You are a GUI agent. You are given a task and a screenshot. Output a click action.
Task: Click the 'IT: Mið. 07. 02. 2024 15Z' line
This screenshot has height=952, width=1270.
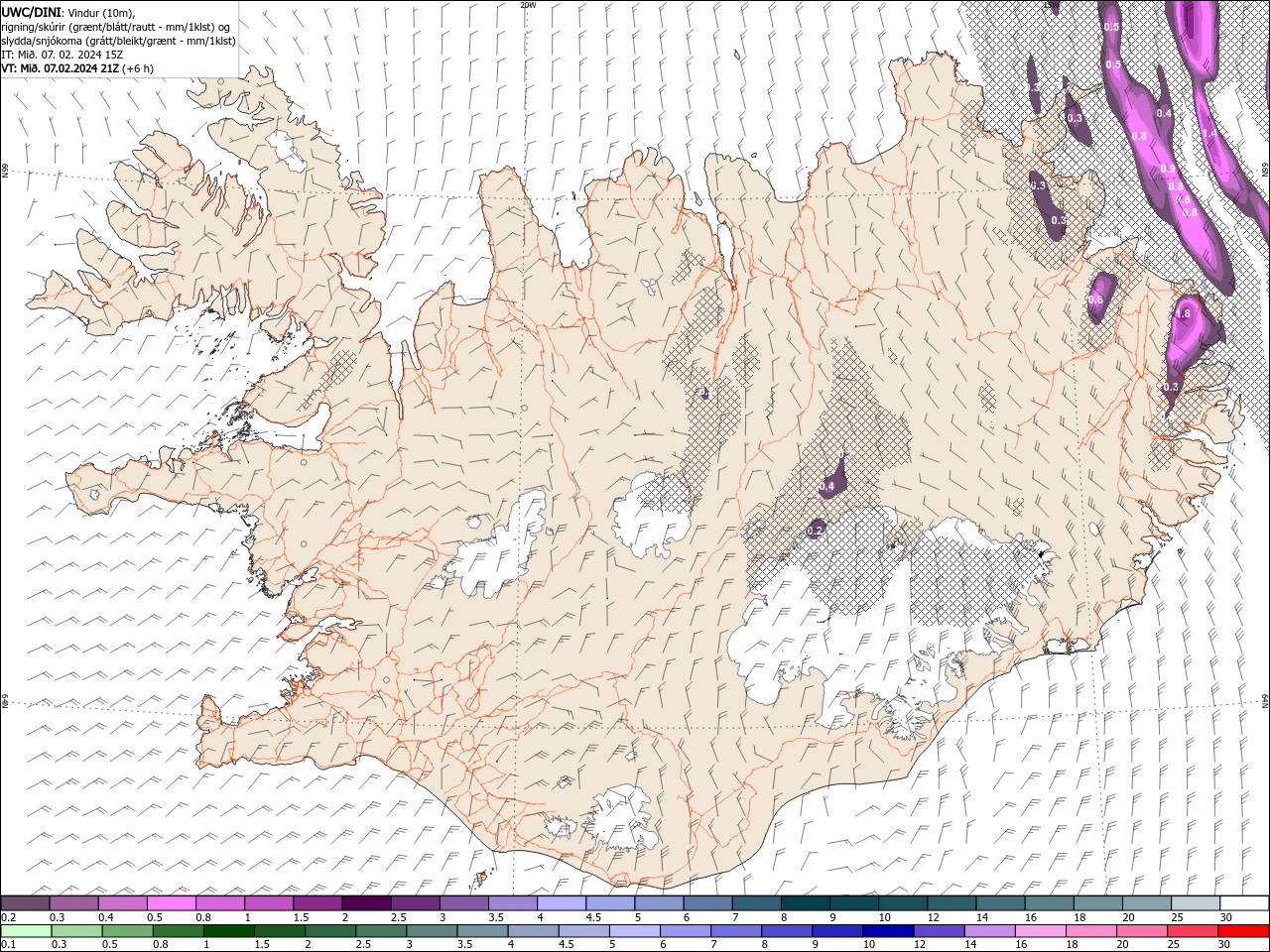click(63, 55)
